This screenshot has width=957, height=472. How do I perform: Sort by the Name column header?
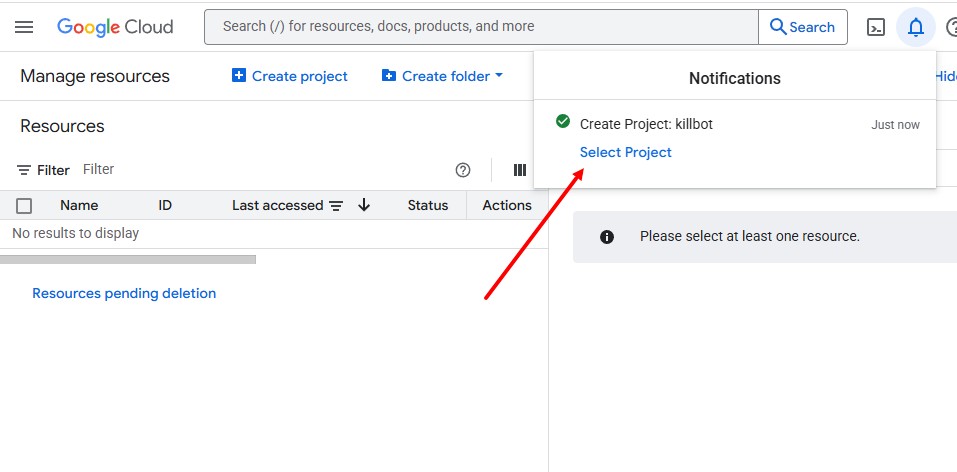(x=79, y=206)
